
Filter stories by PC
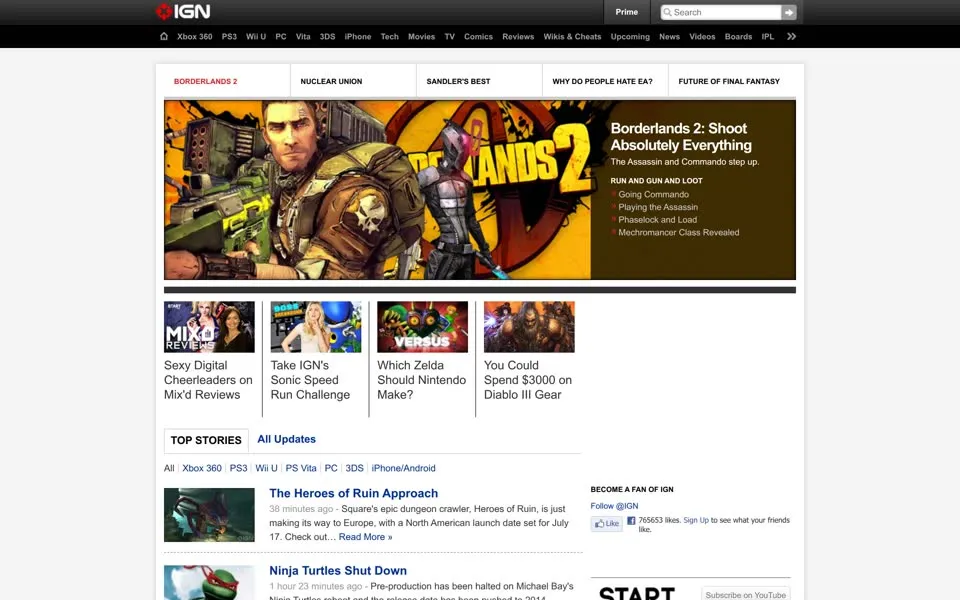[331, 468]
